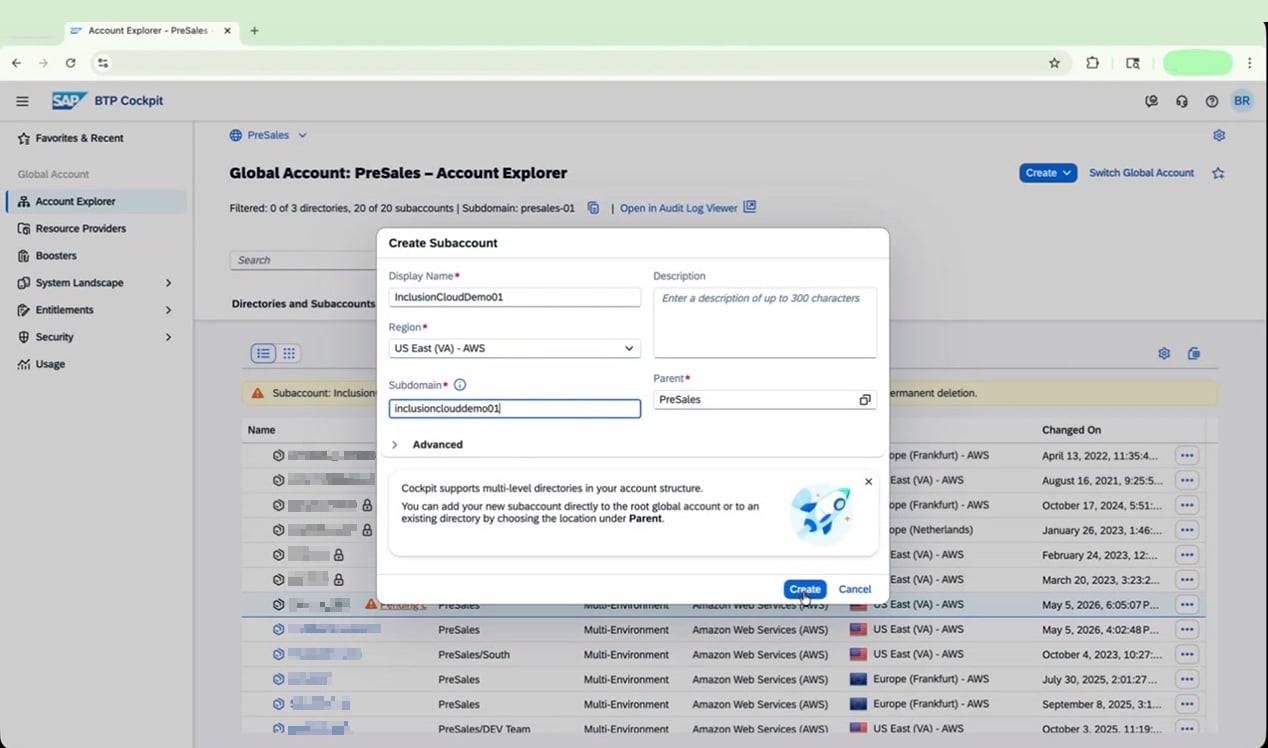Open the Region dropdown
The width and height of the screenshot is (1268, 748).
point(514,348)
